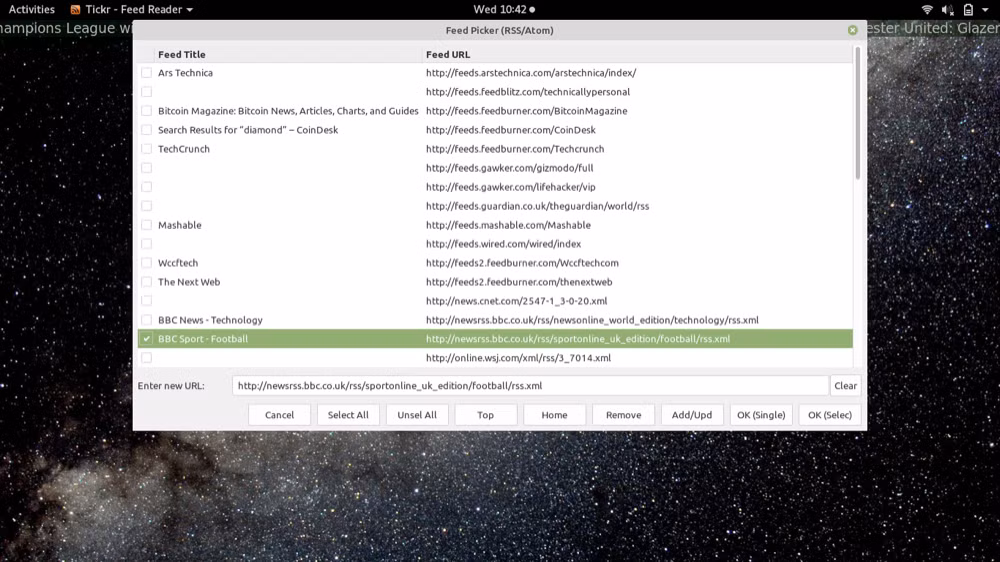Enable the TechCrunch feed checkbox
Screen dimensions: 1000x562
[x=147, y=149]
